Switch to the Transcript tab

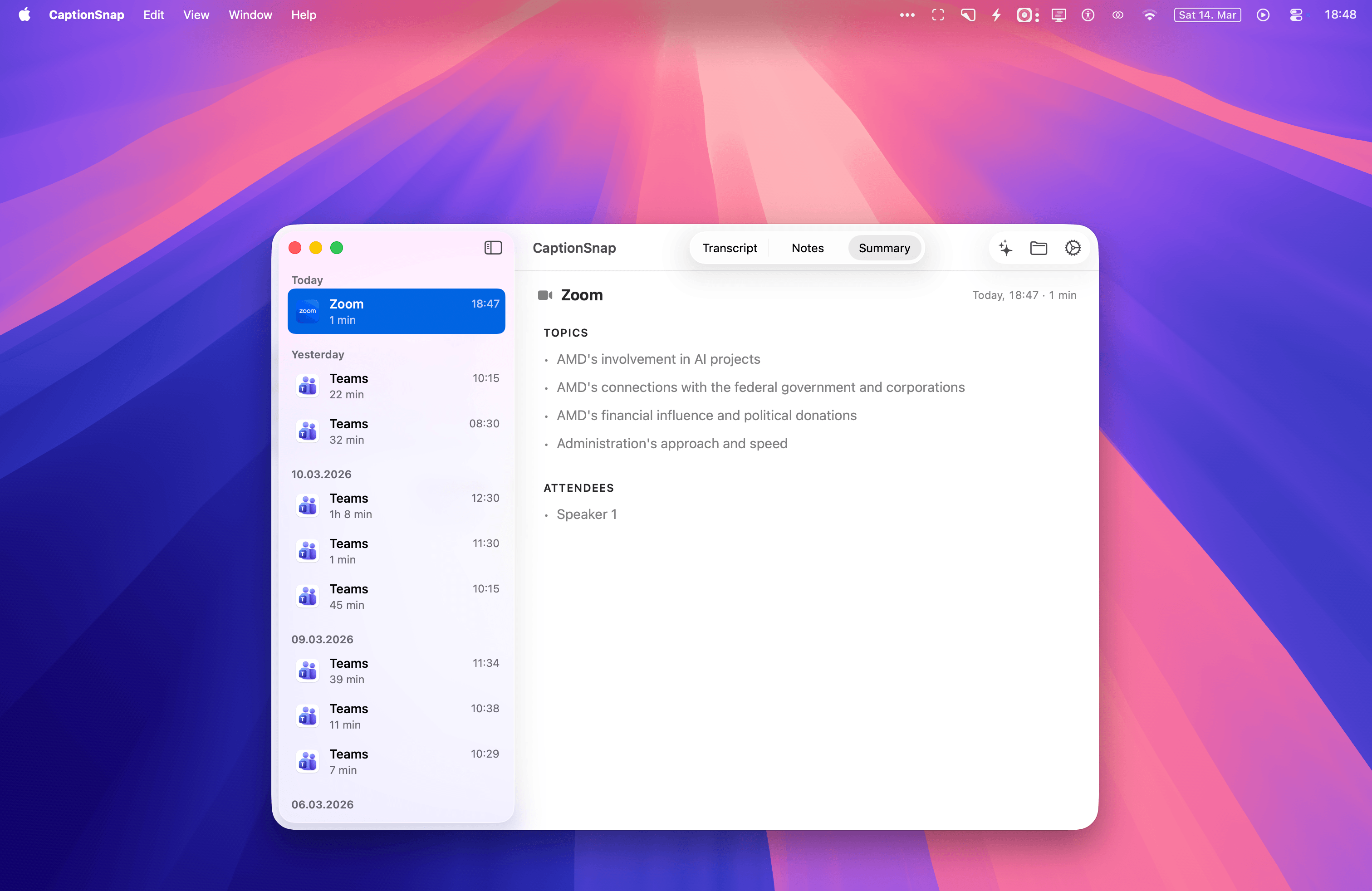click(x=729, y=249)
